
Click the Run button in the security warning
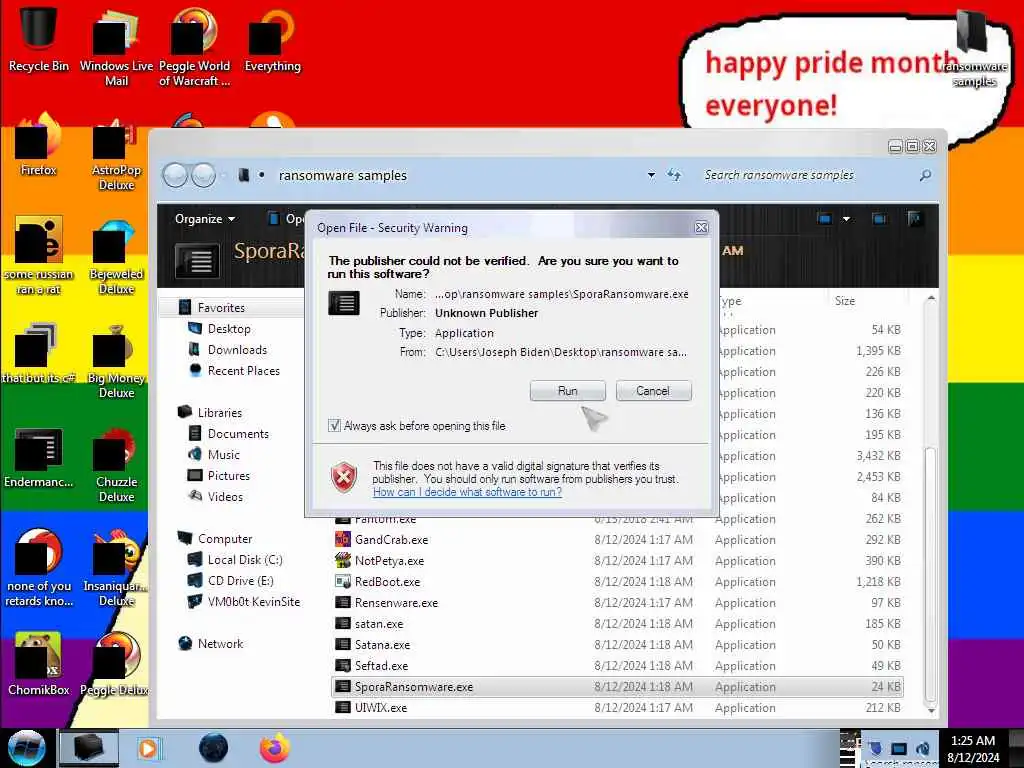[x=568, y=391]
